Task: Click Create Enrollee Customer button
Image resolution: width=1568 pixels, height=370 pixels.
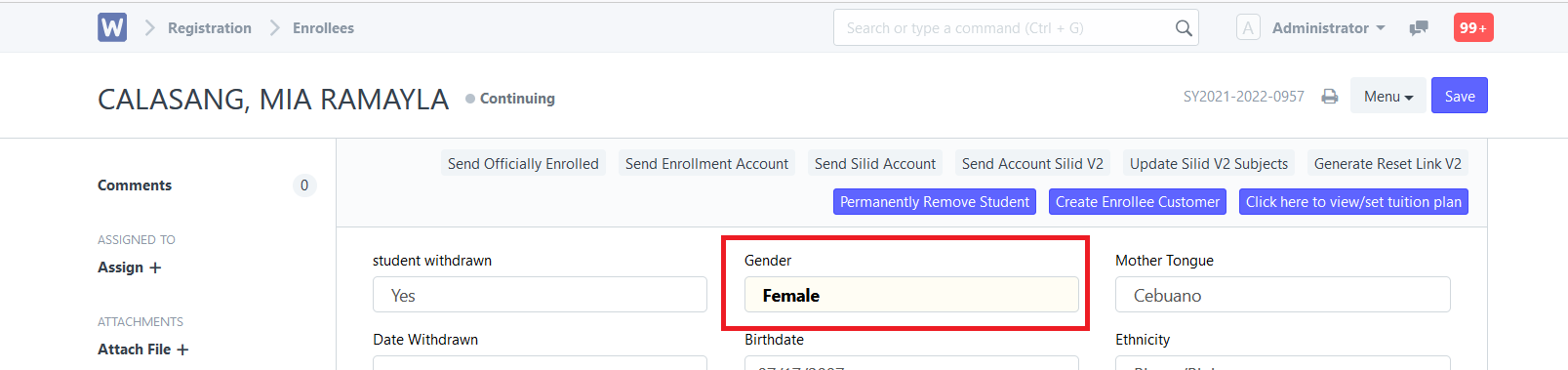Action: pos(1138,202)
